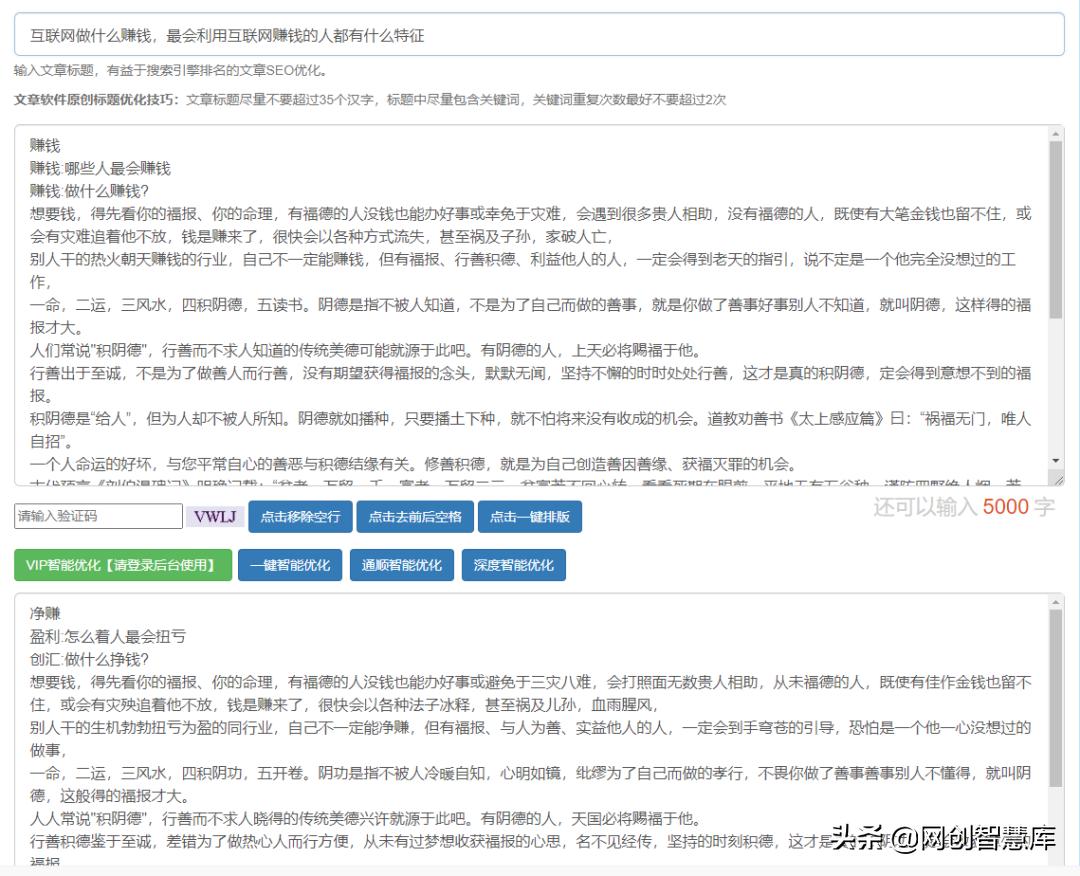The height and width of the screenshot is (876, 1080).
Task: Click the resize grip of source text area
Action: click(x=1057, y=479)
